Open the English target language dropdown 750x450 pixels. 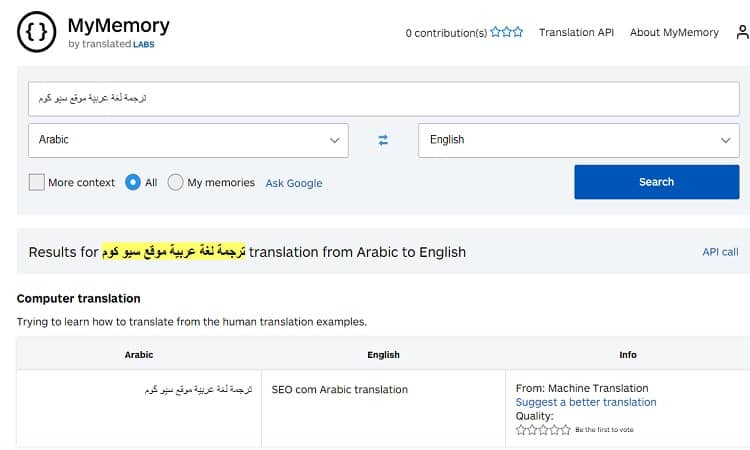[x=578, y=140]
